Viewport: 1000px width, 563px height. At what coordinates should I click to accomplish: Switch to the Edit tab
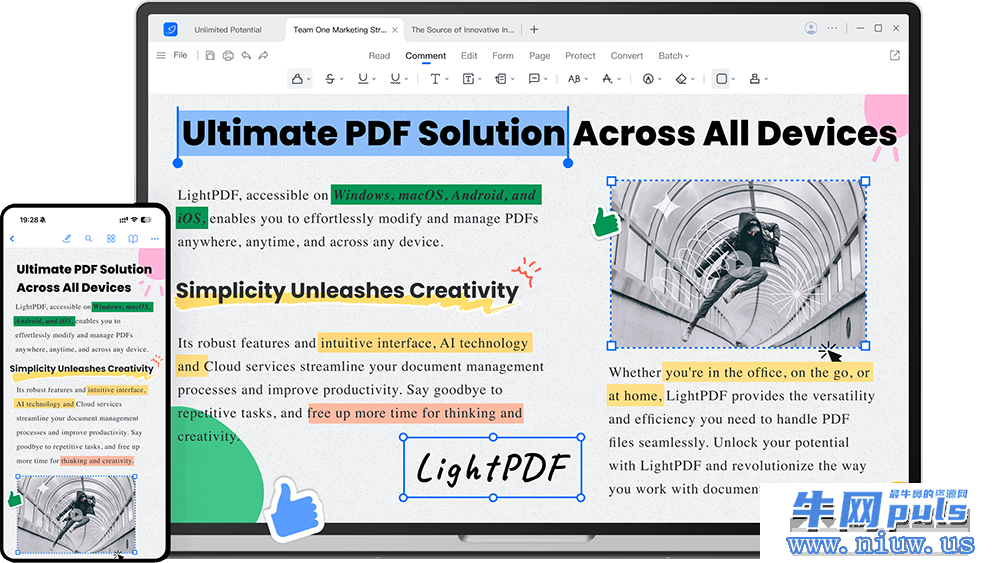point(469,55)
